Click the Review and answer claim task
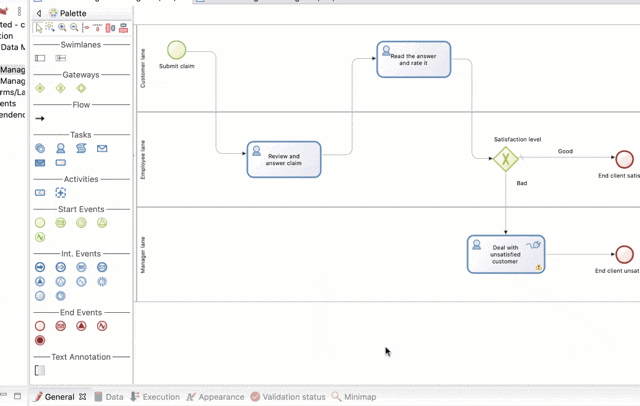Screen dimensions: 640x406 [284, 159]
